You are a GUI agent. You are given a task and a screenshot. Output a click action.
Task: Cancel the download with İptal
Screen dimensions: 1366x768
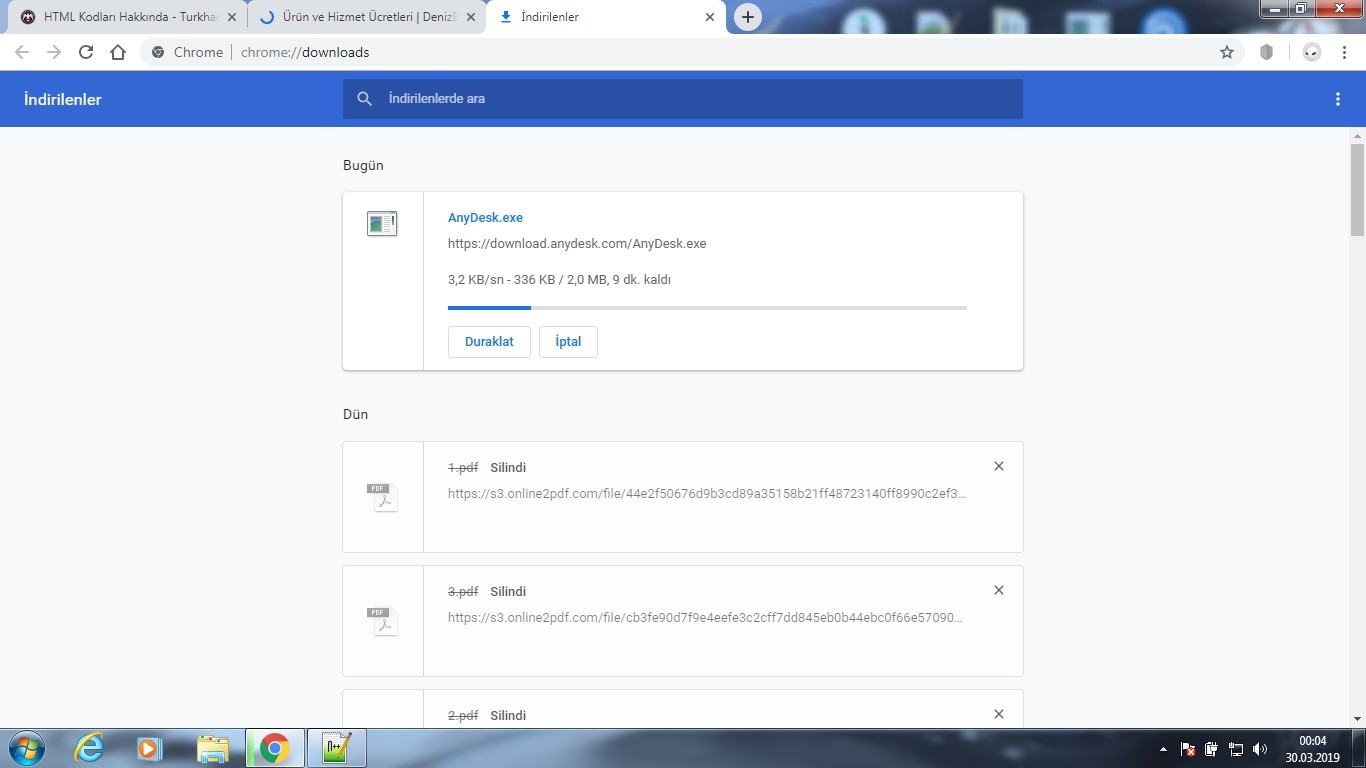568,341
